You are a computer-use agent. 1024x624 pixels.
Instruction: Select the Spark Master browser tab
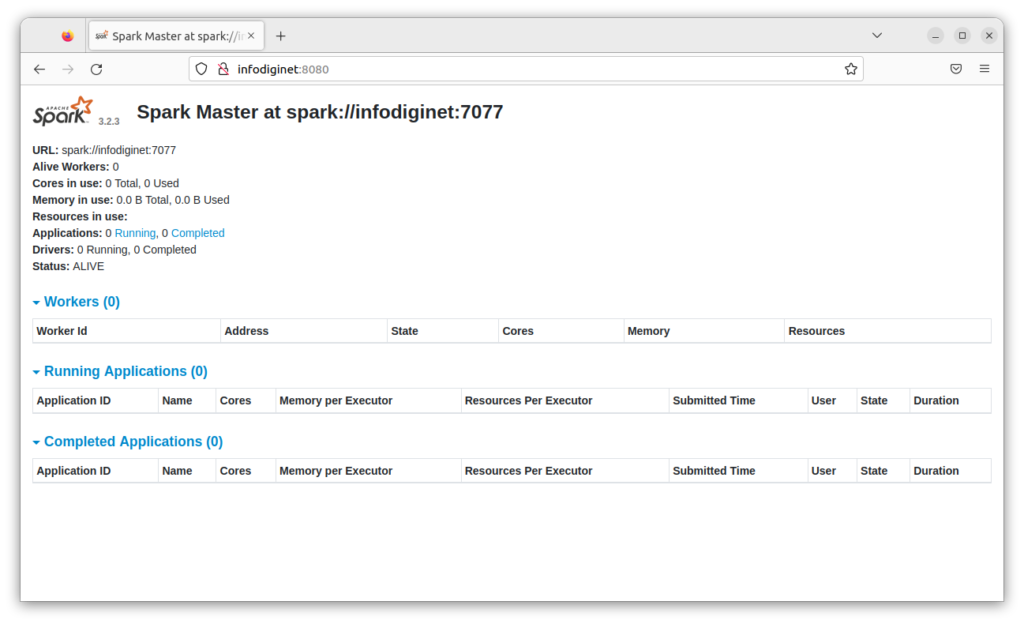click(176, 36)
